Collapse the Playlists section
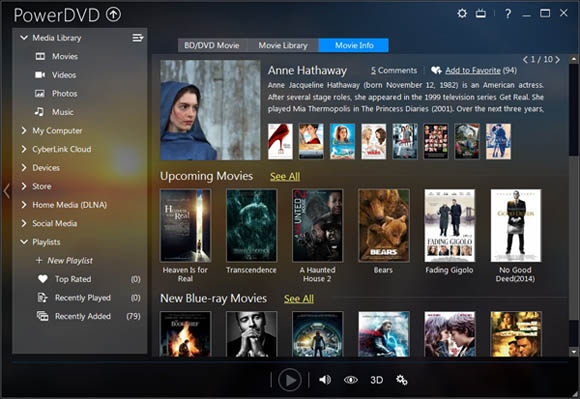This screenshot has width=580, height=399. tap(24, 242)
